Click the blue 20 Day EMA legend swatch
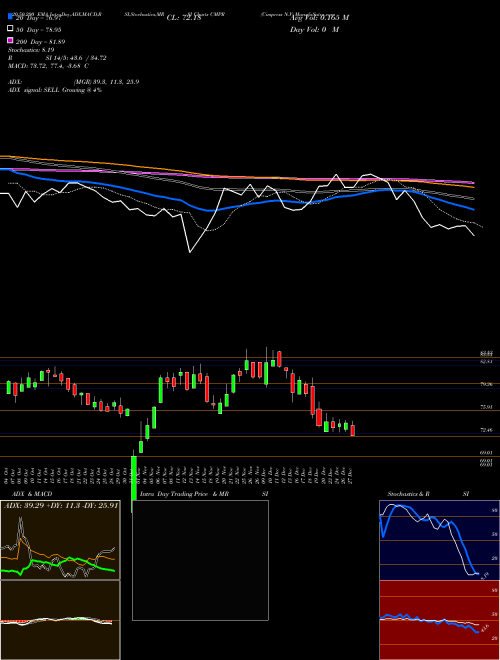This screenshot has width=500, height=660. pos(10,17)
